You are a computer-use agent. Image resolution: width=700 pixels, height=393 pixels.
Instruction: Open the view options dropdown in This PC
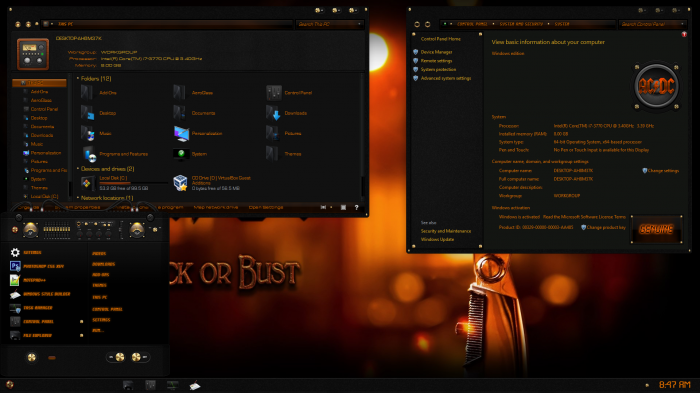click(331, 207)
